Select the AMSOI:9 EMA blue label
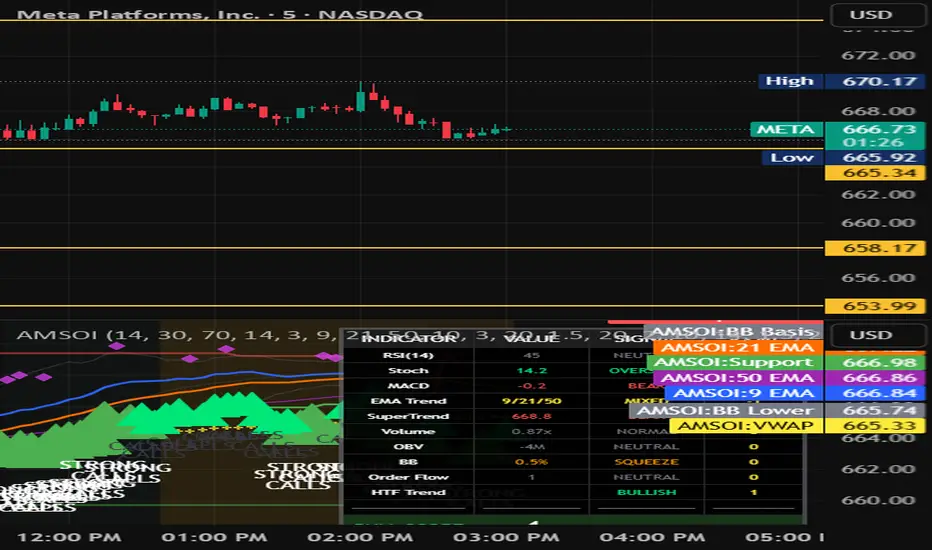932x550 pixels. coord(744,393)
